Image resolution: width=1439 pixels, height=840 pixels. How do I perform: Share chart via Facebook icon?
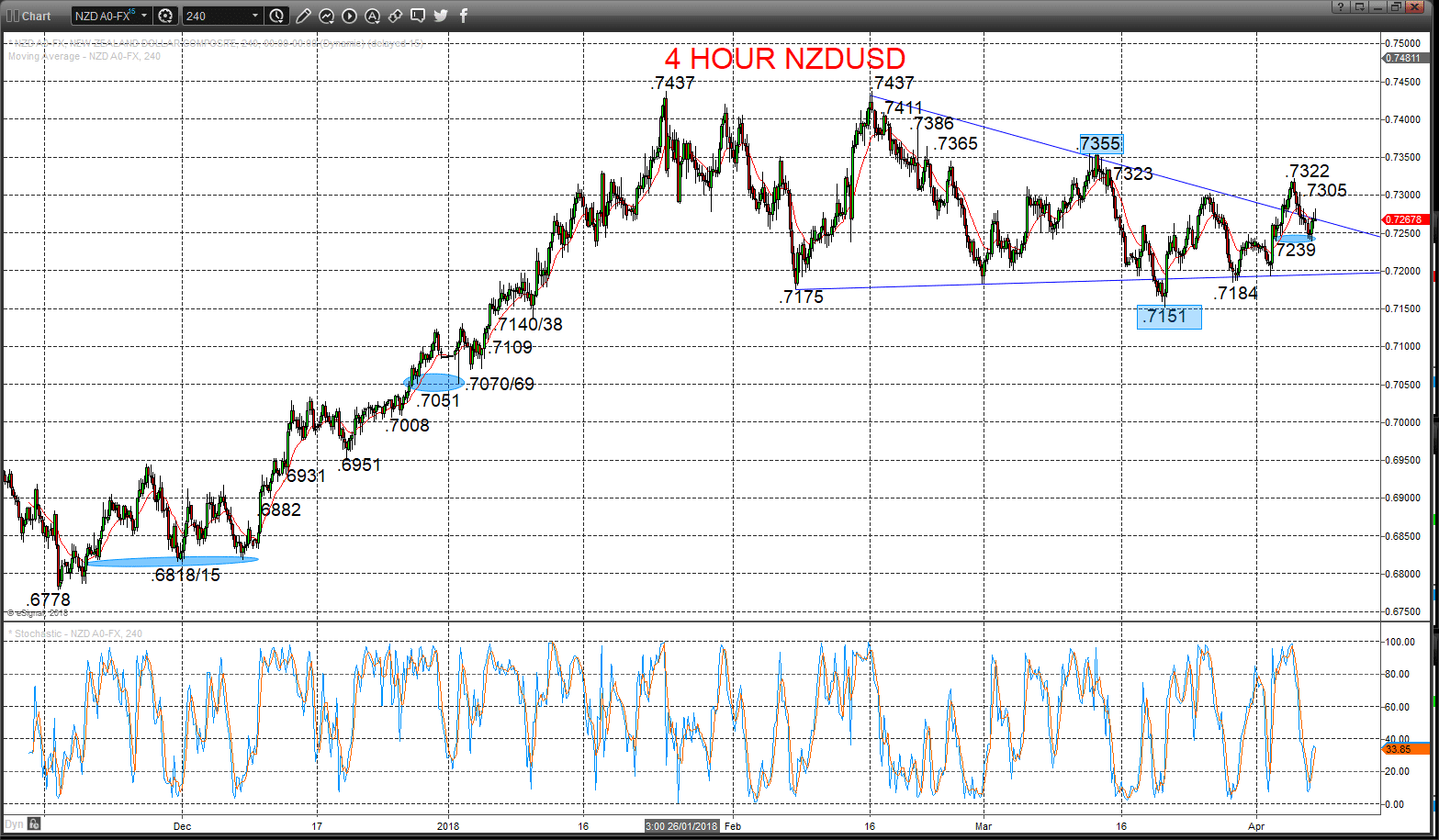coord(464,16)
